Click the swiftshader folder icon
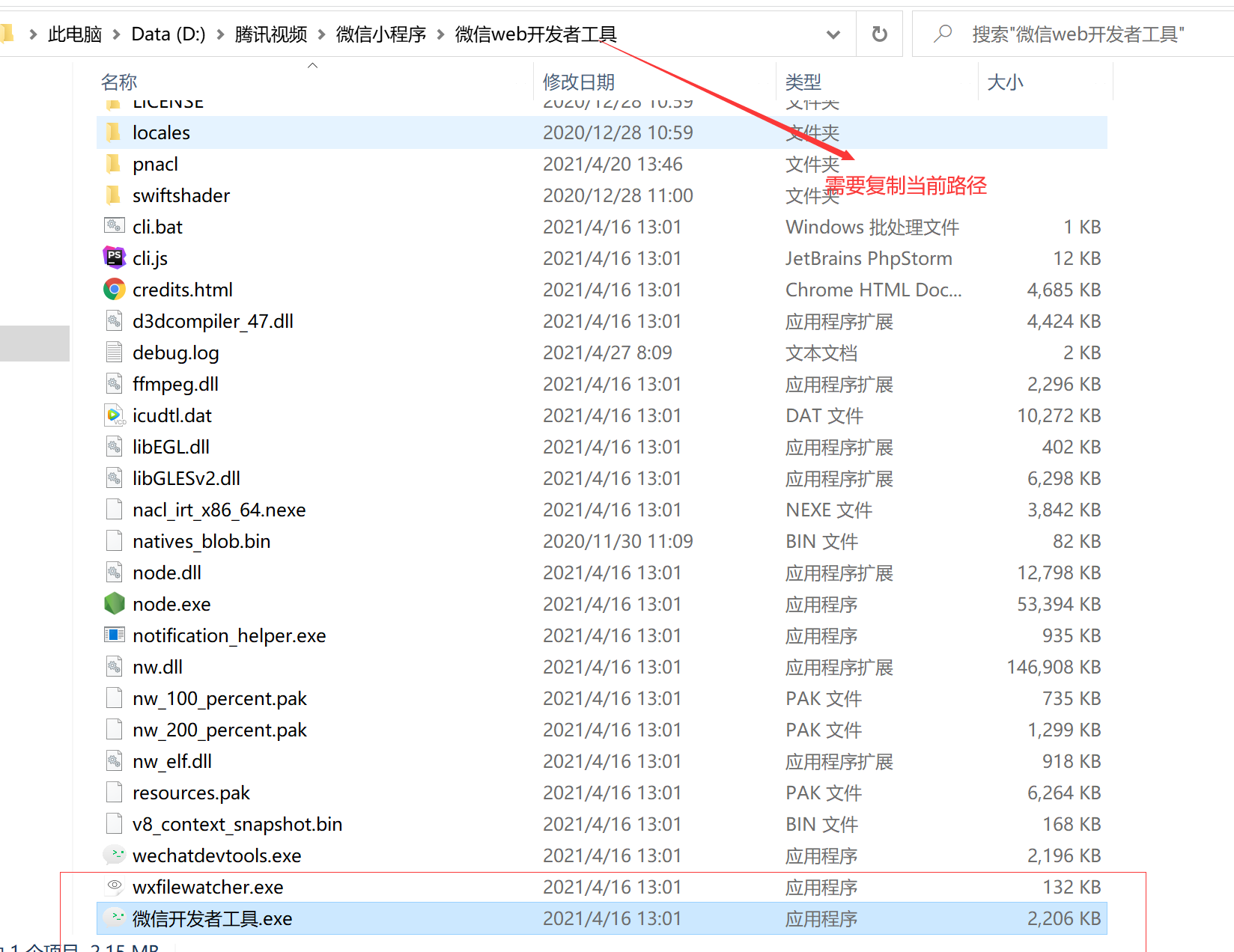Viewport: 1234px width, 952px height. 114,195
